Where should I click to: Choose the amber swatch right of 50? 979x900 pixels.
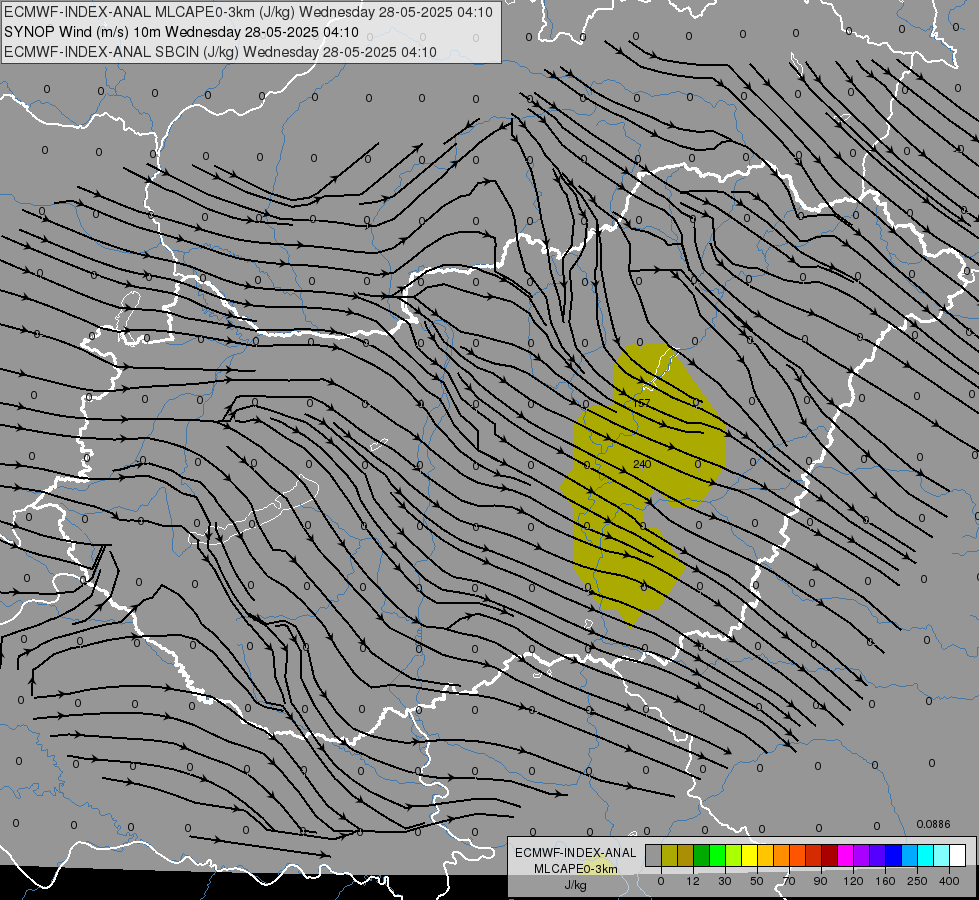(765, 855)
